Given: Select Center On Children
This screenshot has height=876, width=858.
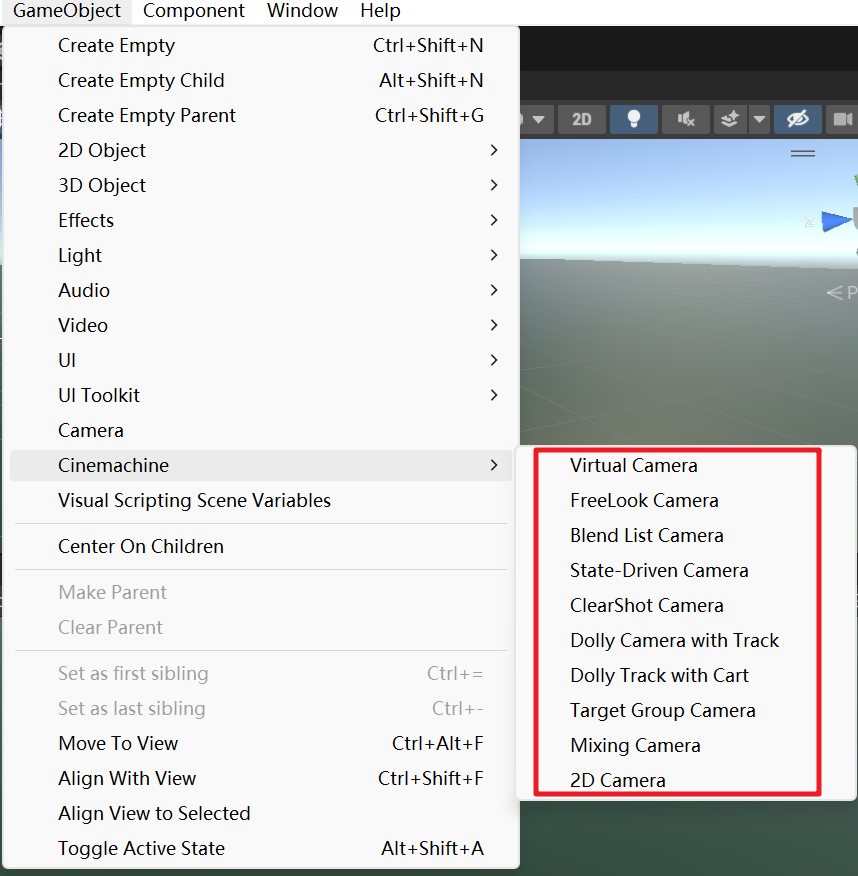Looking at the screenshot, I should click(261, 546).
